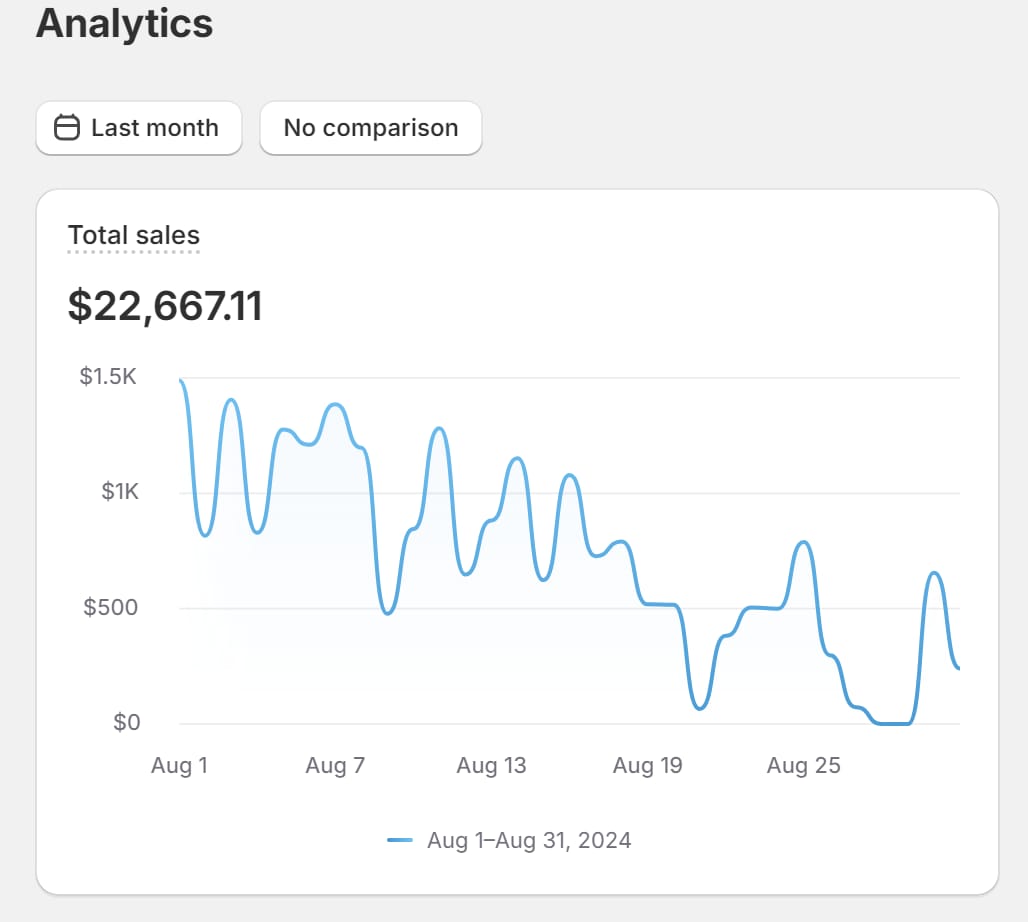The image size is (1028, 922).
Task: Click the Aug 1 axis label
Action: (x=179, y=765)
